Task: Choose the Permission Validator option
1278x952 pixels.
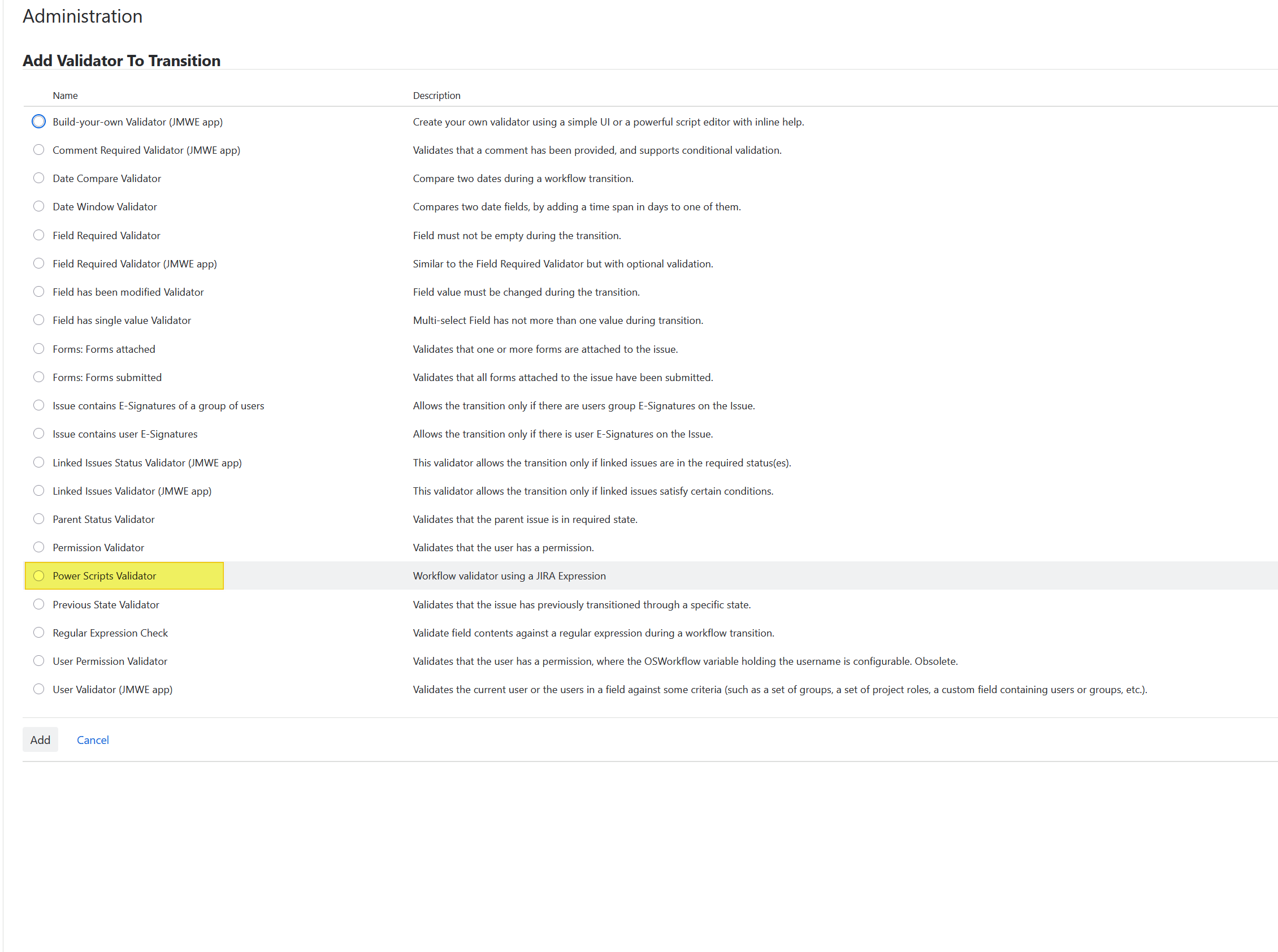Action: point(38,546)
